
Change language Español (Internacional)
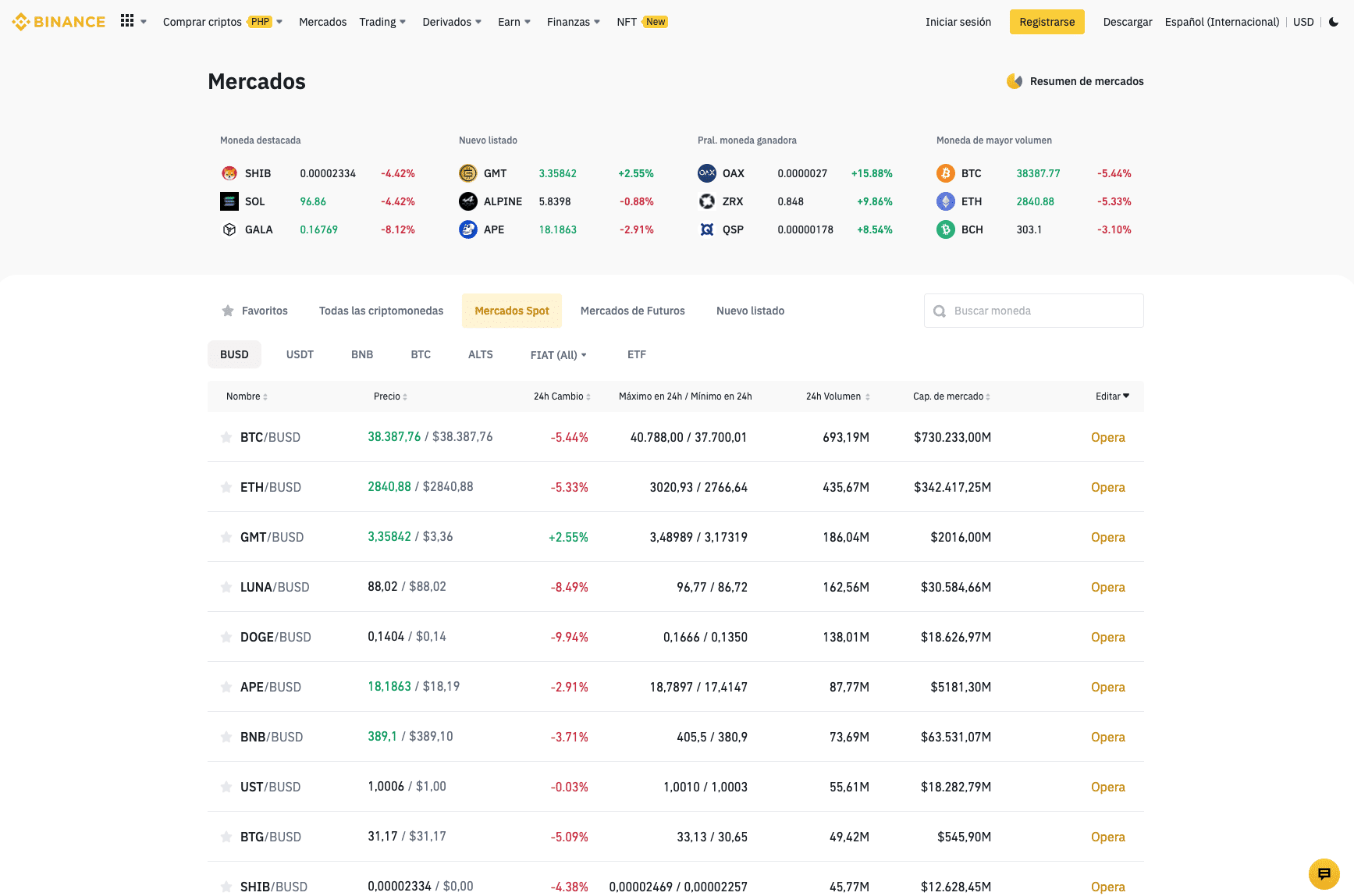coord(1222,22)
